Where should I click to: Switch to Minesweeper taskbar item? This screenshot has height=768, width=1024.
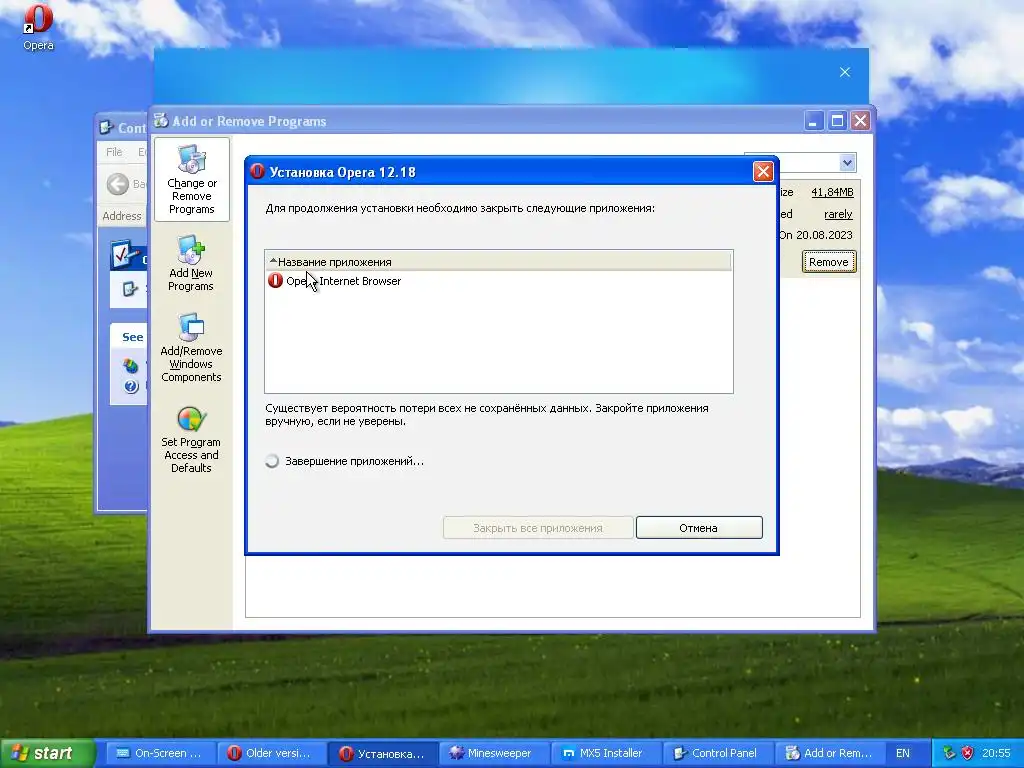(x=492, y=753)
